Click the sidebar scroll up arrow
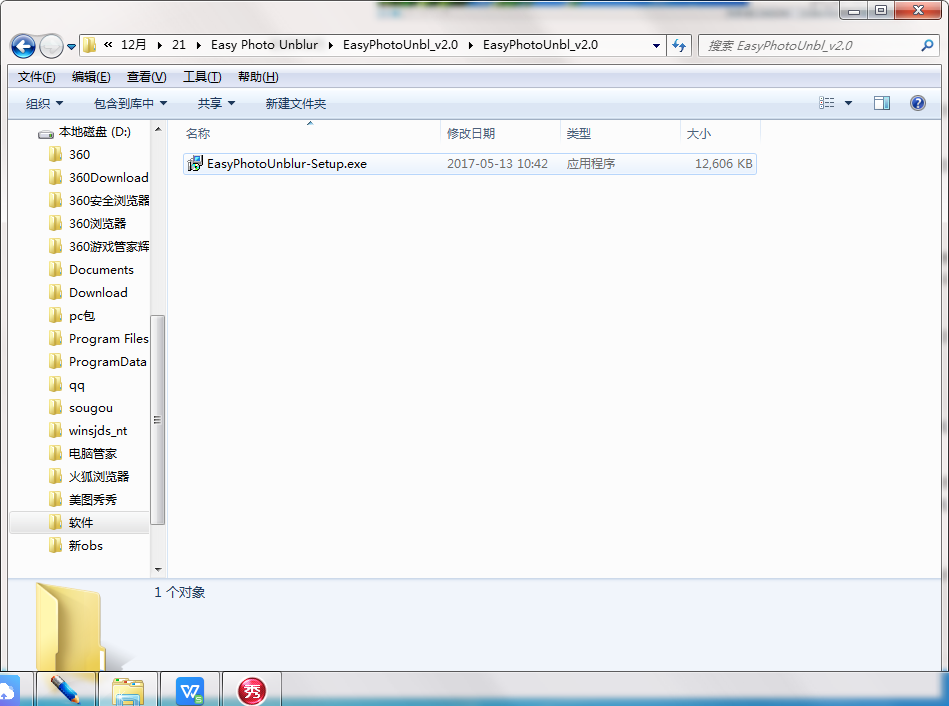The height and width of the screenshot is (706, 949). (x=158, y=129)
